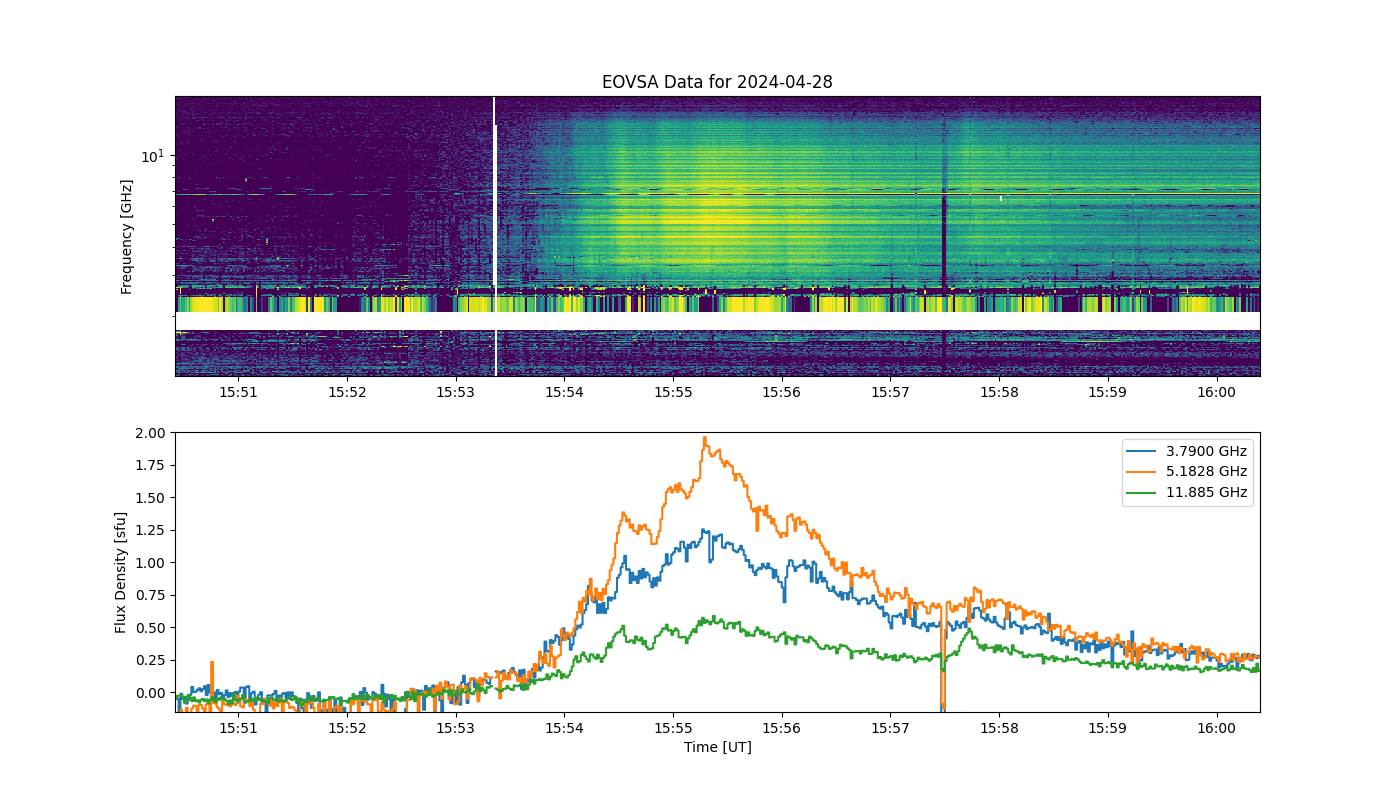This screenshot has width=1400, height=800.
Task: Click the plot title EOVSA Data for 2024-04-28
Action: [717, 82]
